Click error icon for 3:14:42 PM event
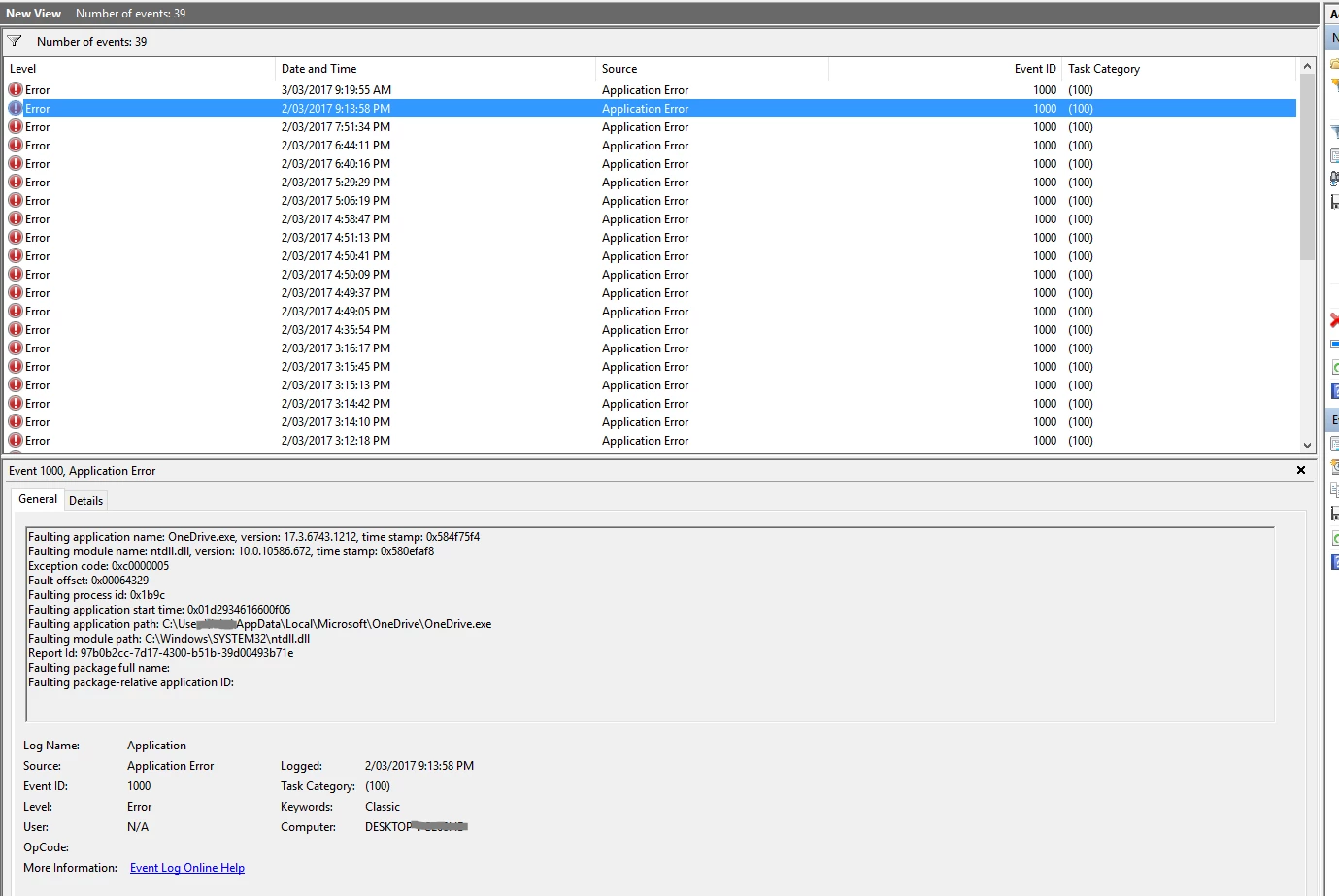Screen dimensions: 1339x896 pyautogui.click(x=16, y=403)
